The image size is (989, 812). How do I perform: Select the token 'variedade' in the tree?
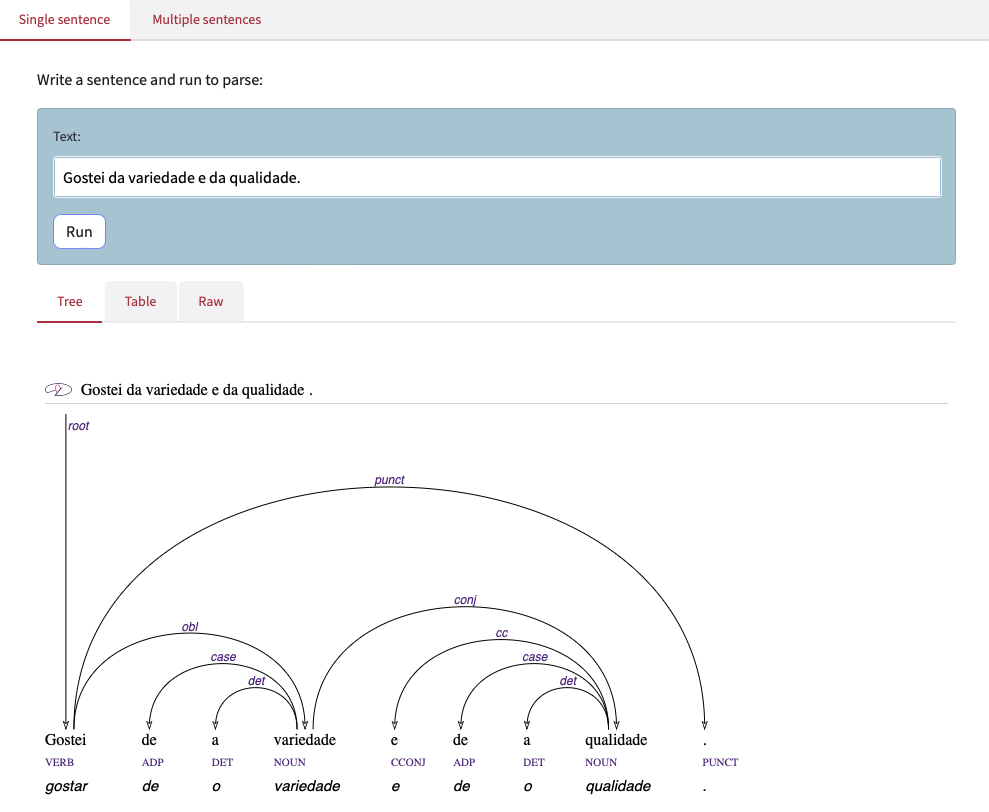(305, 740)
